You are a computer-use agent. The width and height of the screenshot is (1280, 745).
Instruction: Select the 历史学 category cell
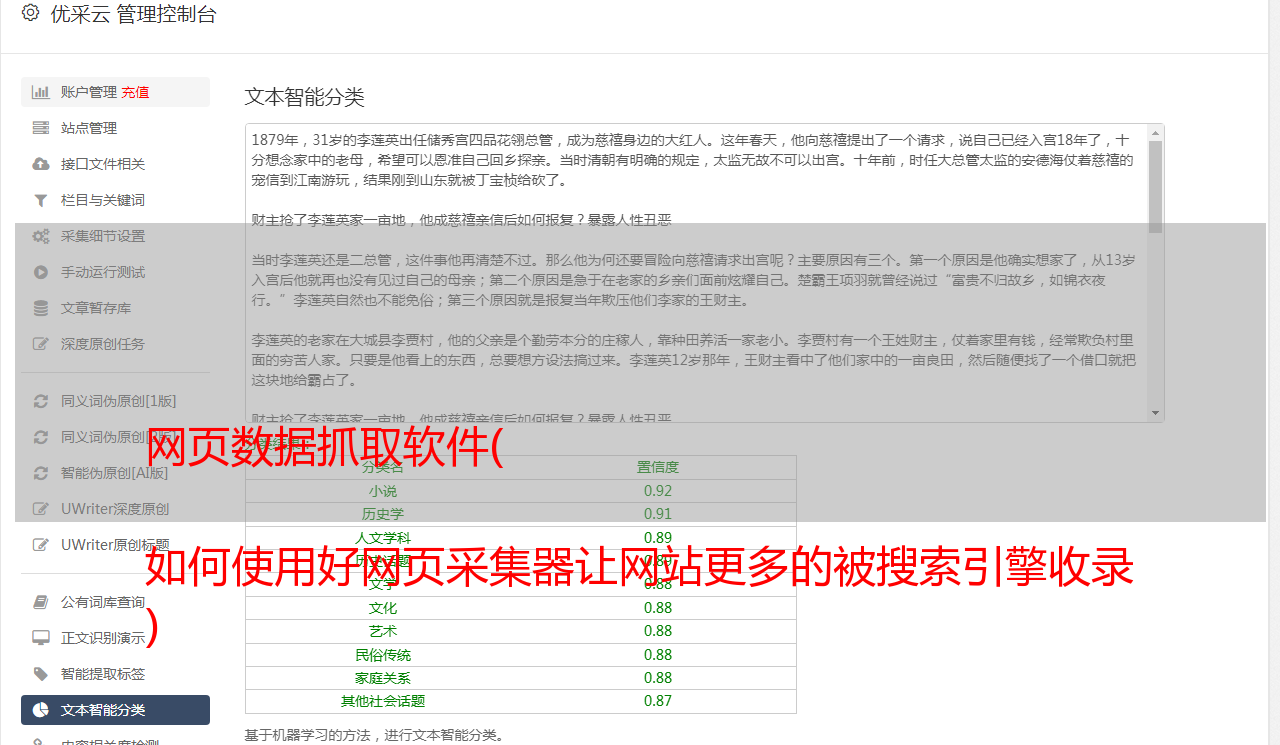click(x=383, y=514)
